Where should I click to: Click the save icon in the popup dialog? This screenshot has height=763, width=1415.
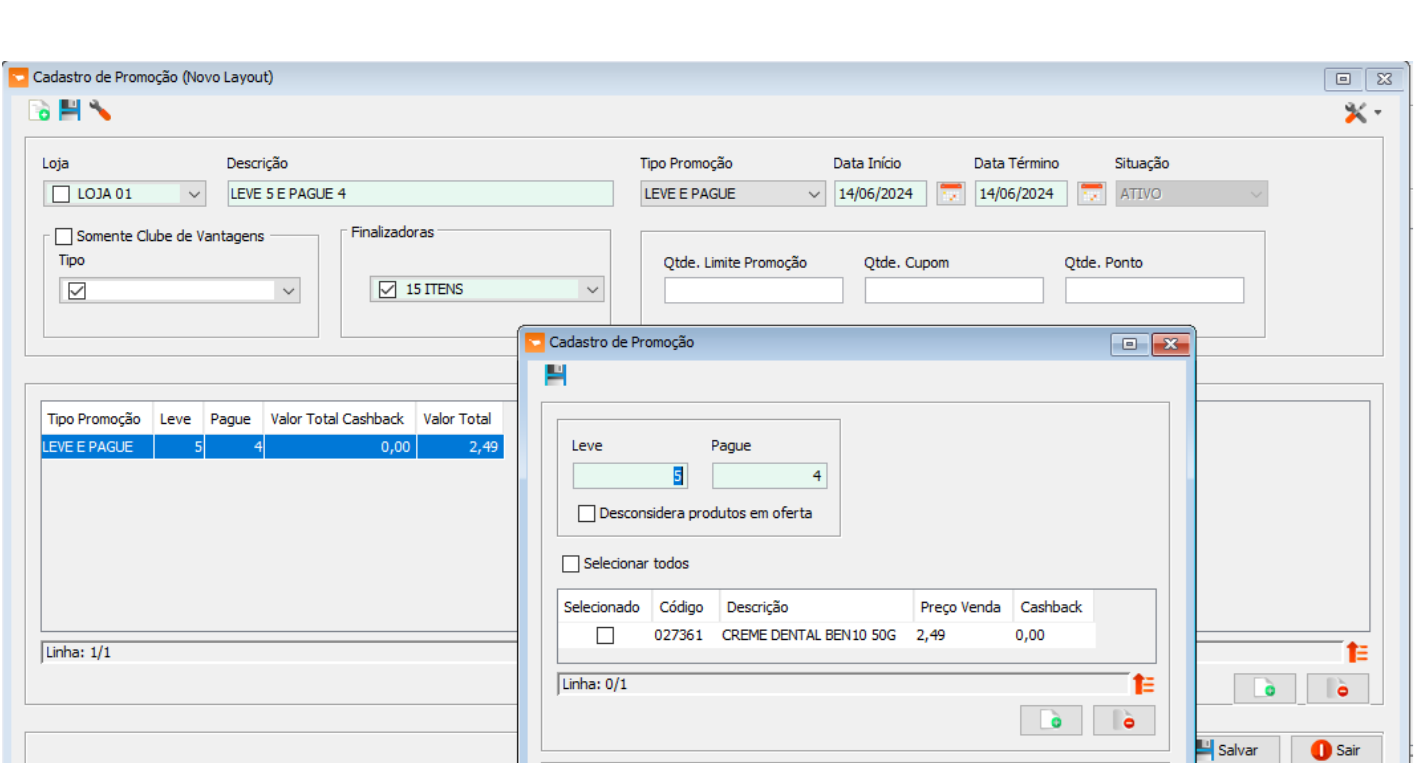555,375
